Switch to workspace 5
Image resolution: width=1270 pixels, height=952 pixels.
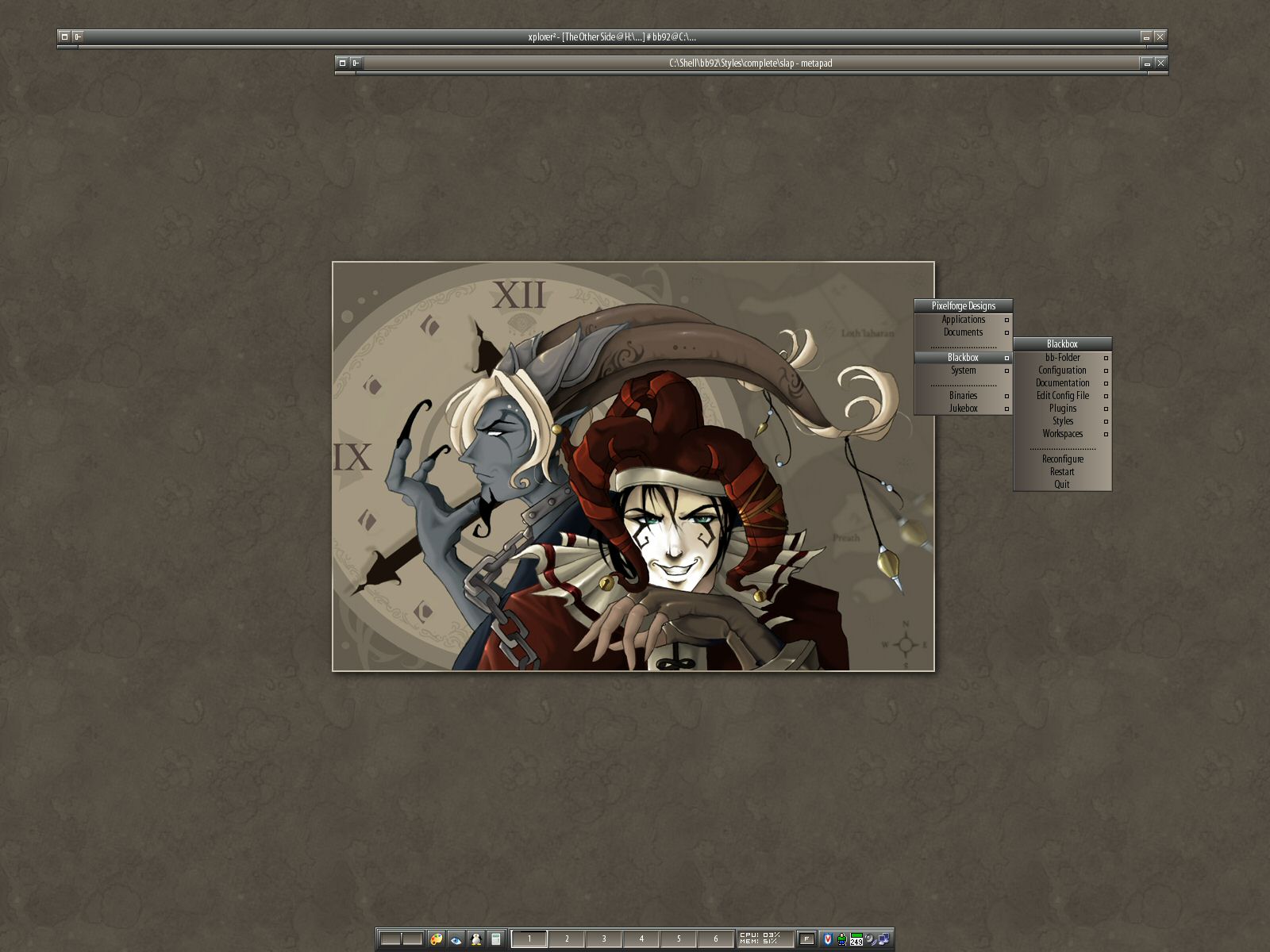pyautogui.click(x=679, y=939)
